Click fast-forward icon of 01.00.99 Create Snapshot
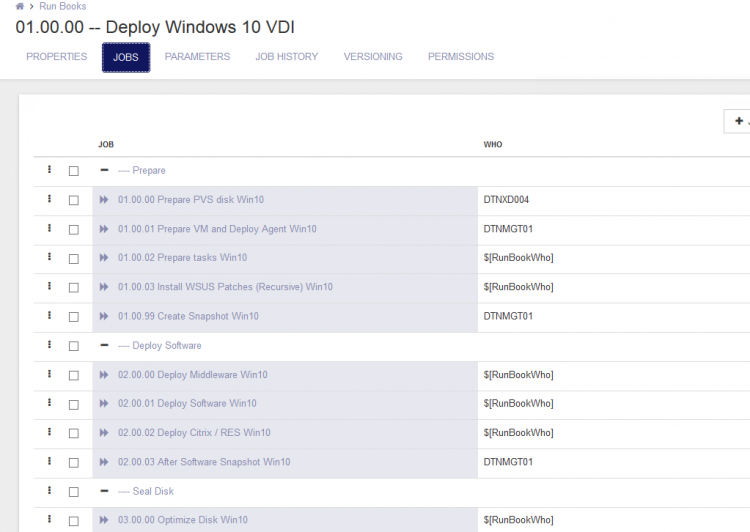The image size is (750, 532). 104,316
